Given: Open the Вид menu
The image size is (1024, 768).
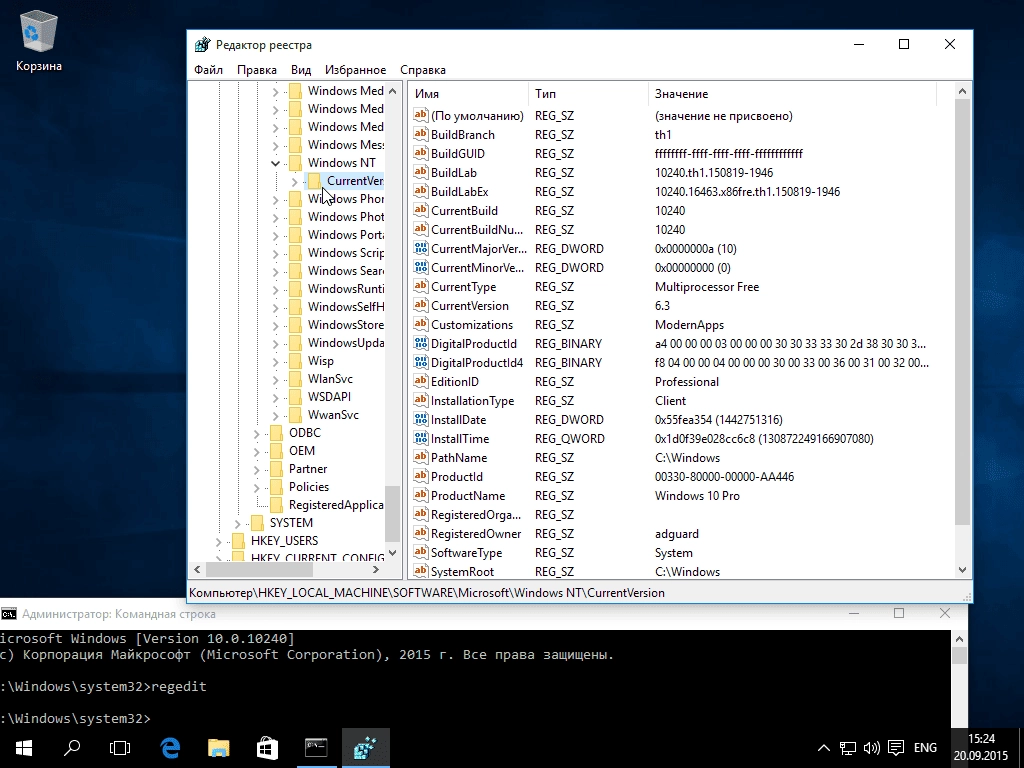Looking at the screenshot, I should (301, 70).
